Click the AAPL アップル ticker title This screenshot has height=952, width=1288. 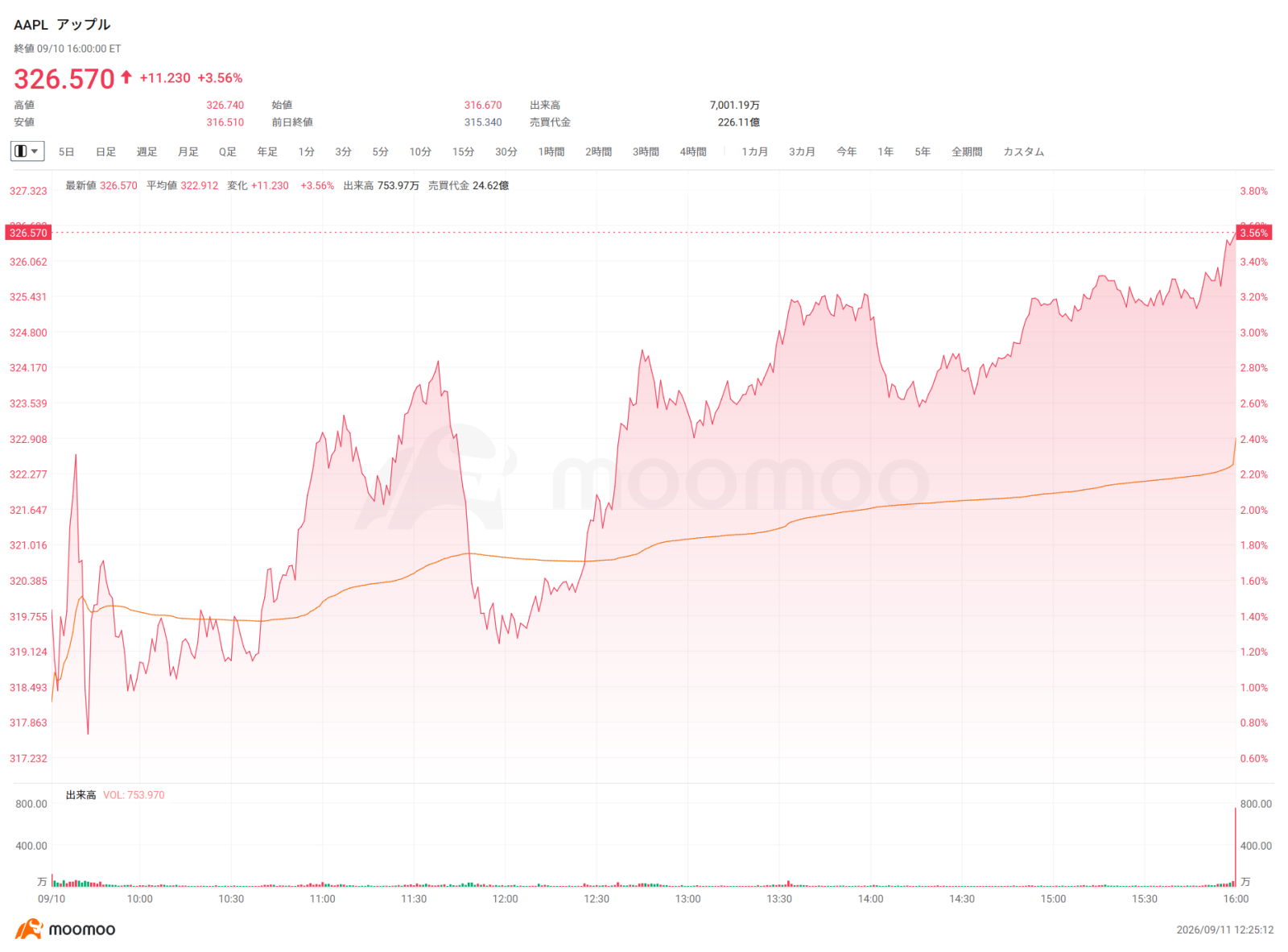62,25
